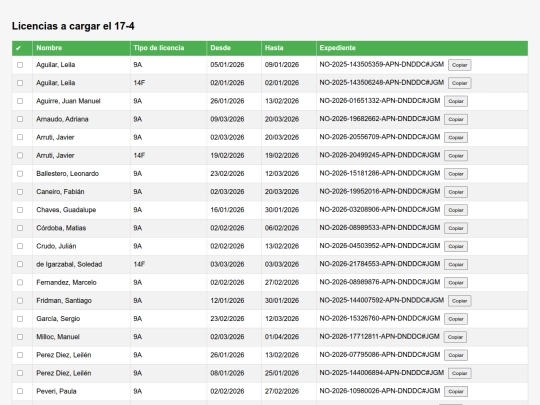Copy Arruti, Javier's 9A expediente number
The height and width of the screenshot is (405, 540).
coord(456,137)
